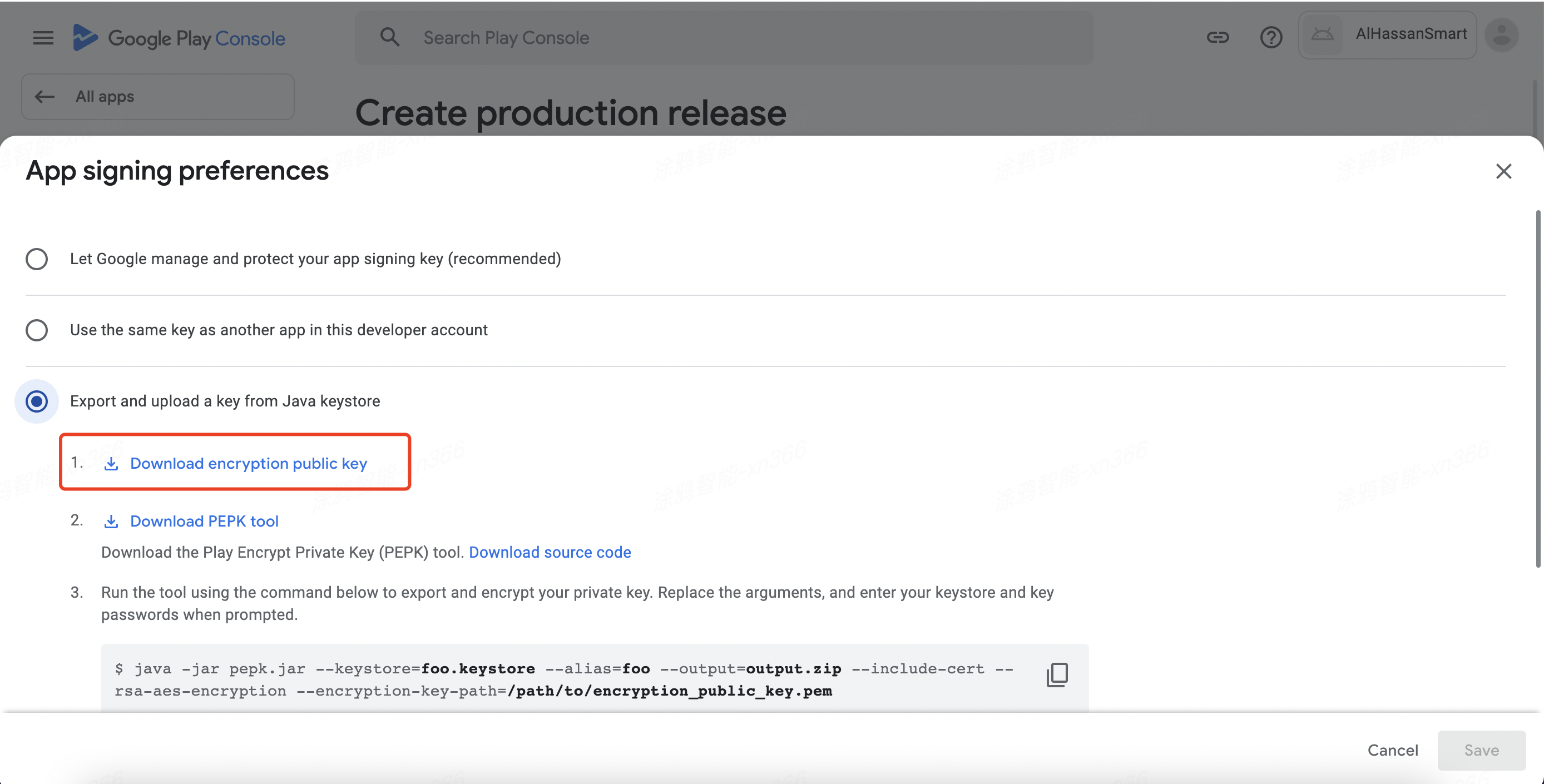1544x784 pixels.
Task: Click the search magnifier icon
Action: (389, 37)
